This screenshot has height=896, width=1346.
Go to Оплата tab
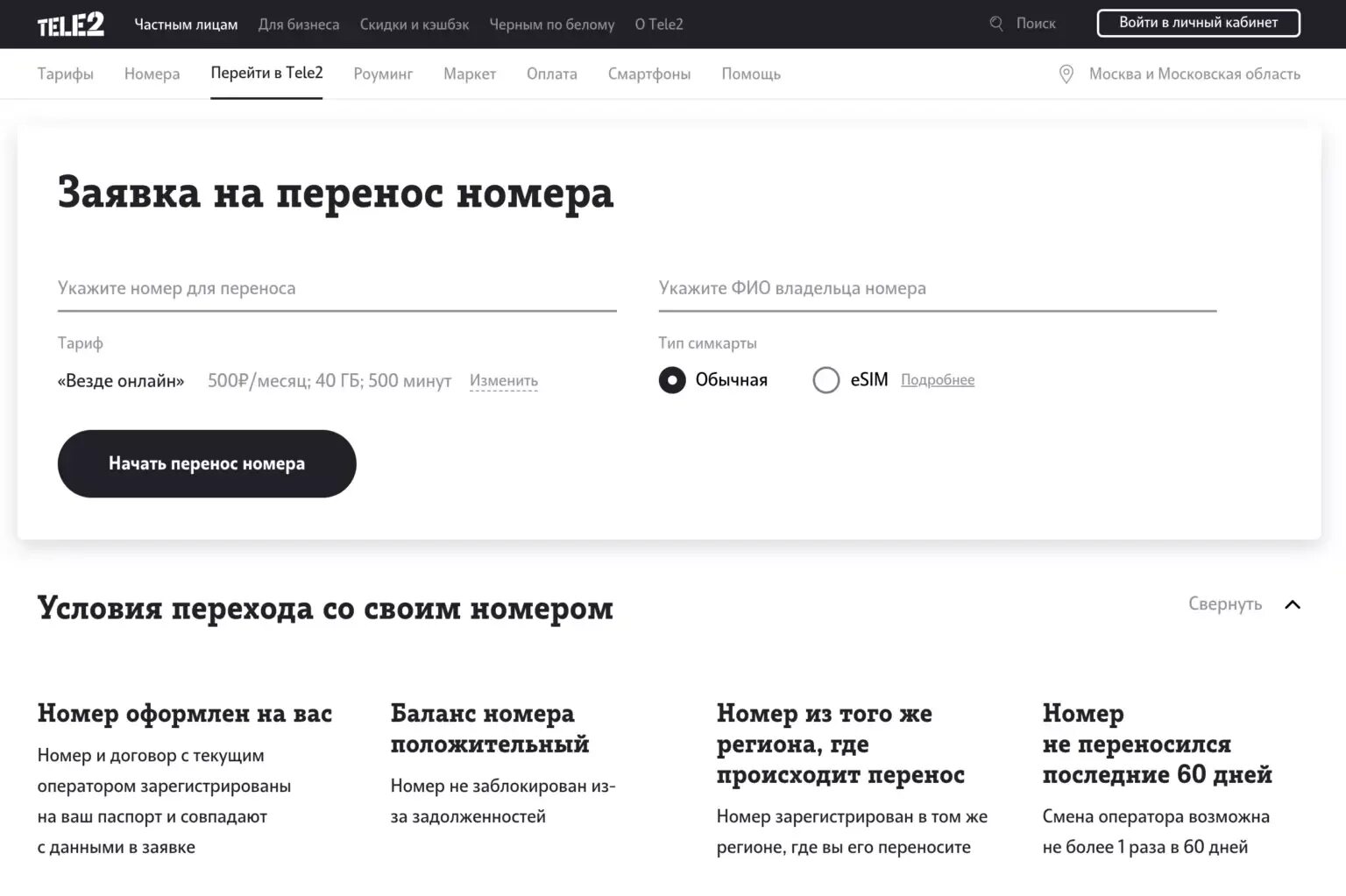coord(552,74)
